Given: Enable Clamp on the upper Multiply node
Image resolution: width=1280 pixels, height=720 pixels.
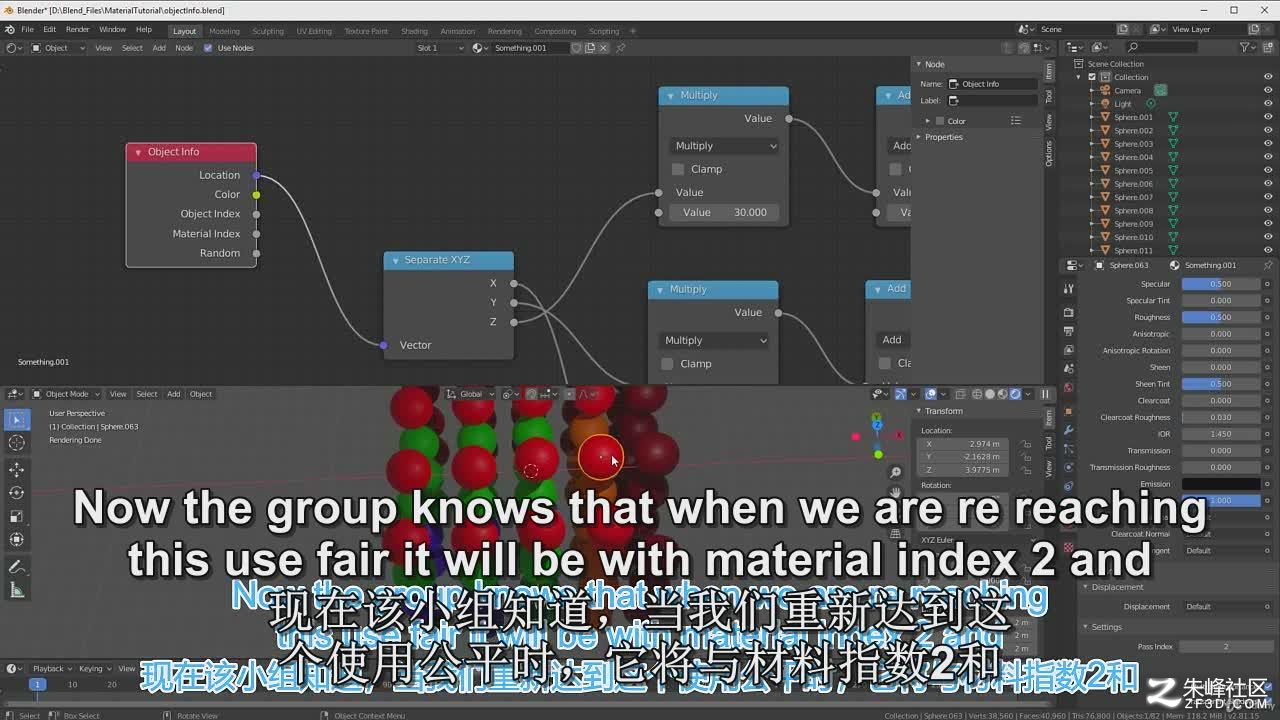Looking at the screenshot, I should [x=678, y=169].
